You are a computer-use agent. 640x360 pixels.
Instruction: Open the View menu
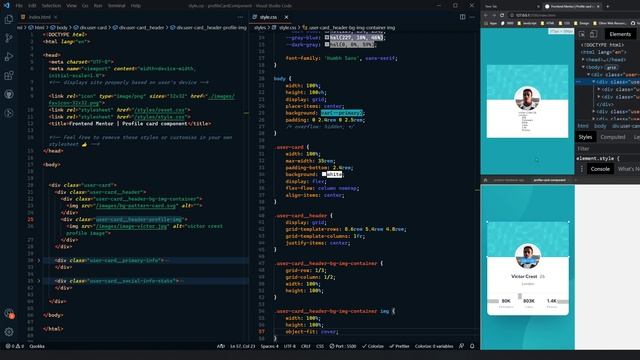71,6
